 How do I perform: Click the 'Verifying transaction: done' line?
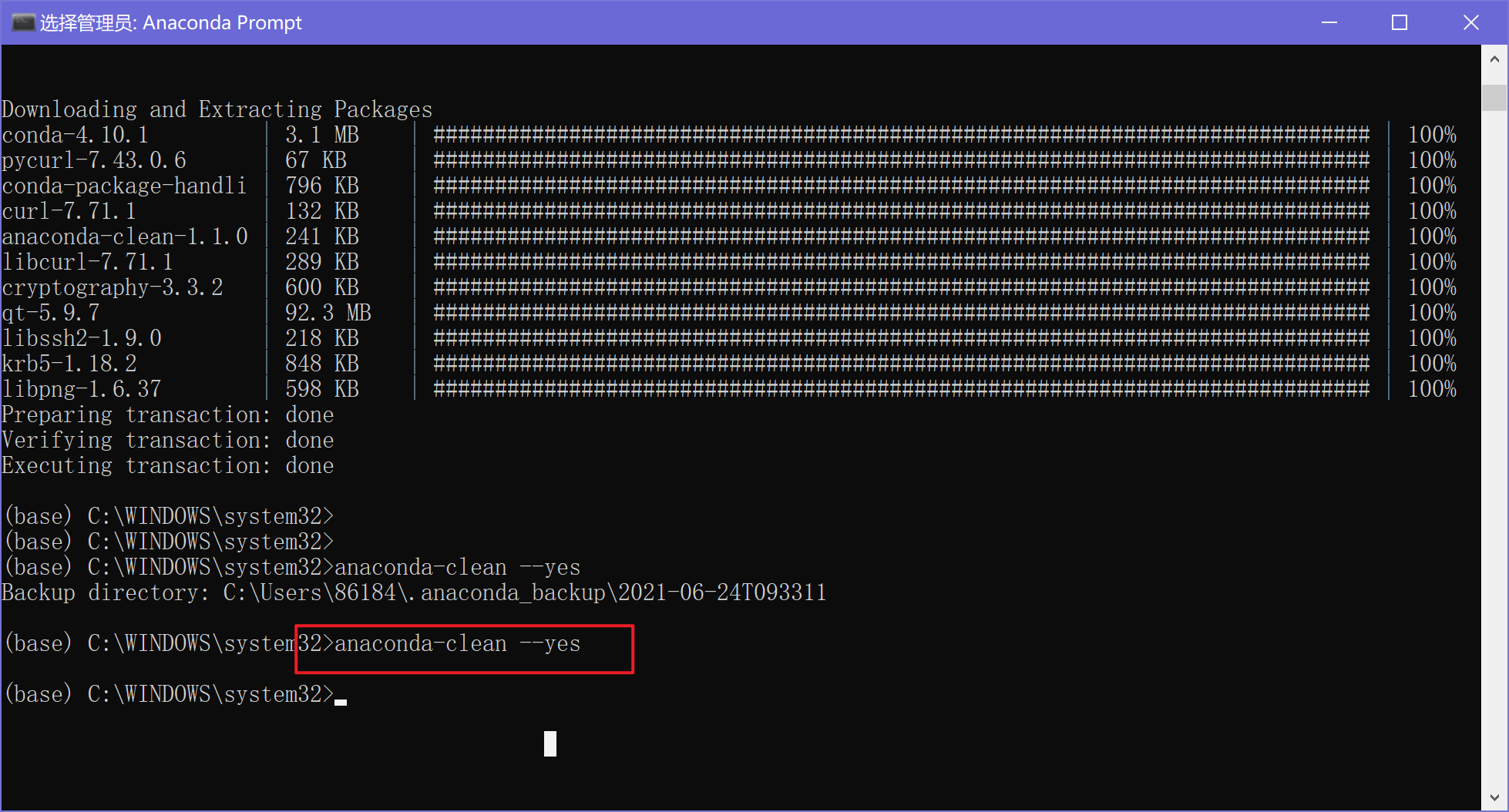168,440
